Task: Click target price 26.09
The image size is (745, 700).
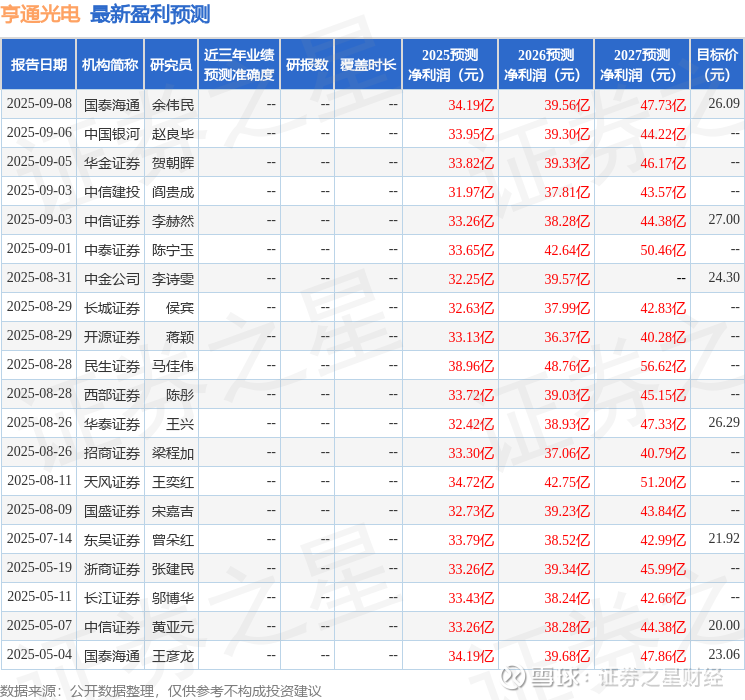Action: (724, 104)
